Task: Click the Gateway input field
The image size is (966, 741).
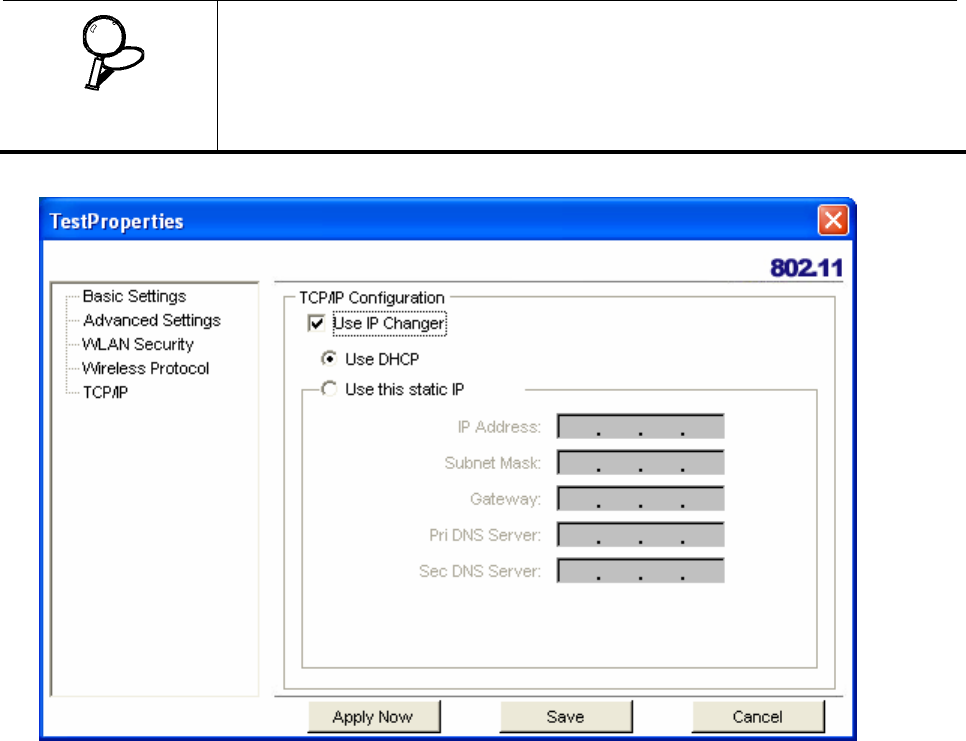Action: [640, 498]
